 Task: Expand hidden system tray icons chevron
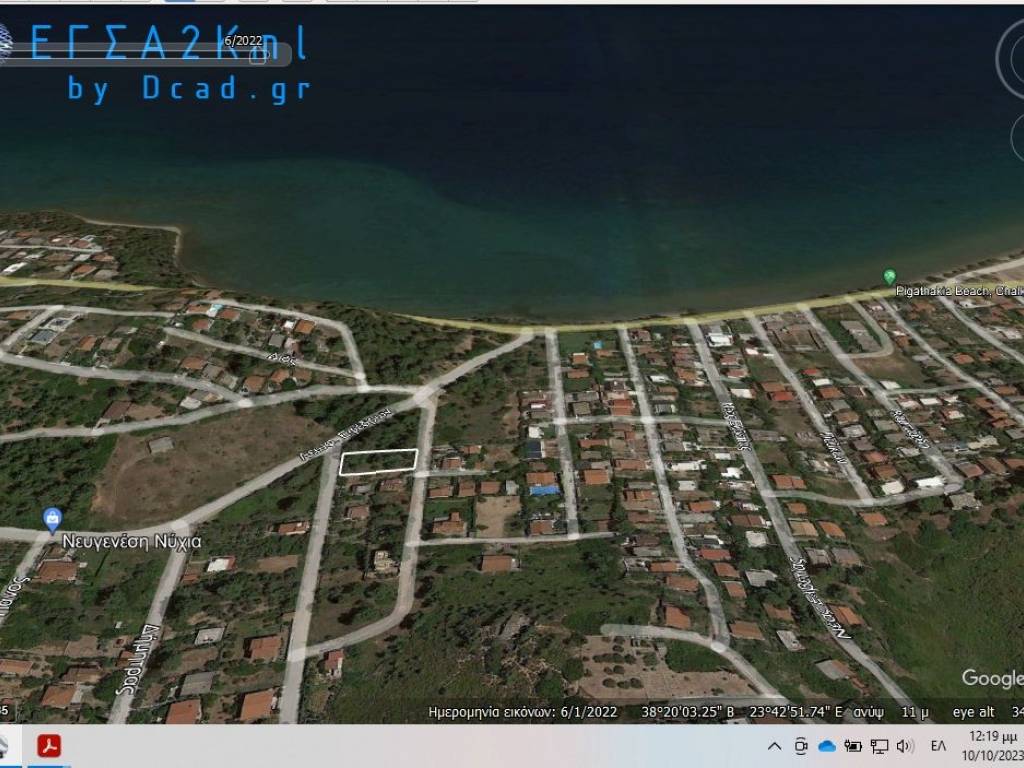pos(774,746)
